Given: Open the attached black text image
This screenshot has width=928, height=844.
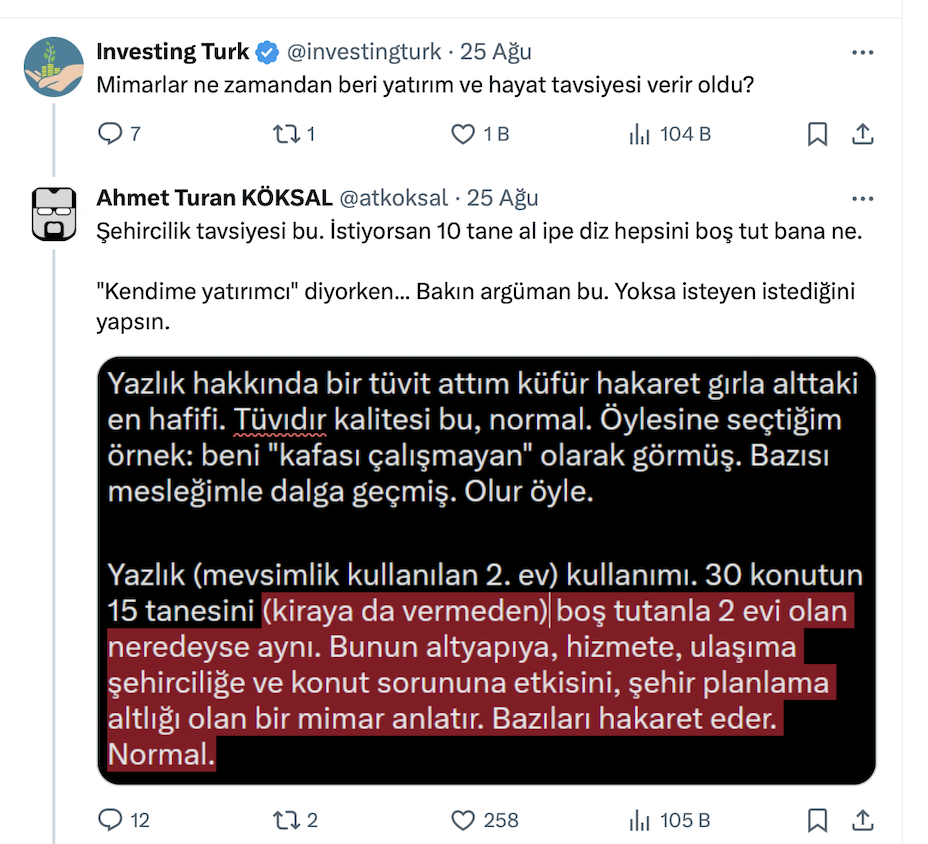Looking at the screenshot, I should 486,570.
